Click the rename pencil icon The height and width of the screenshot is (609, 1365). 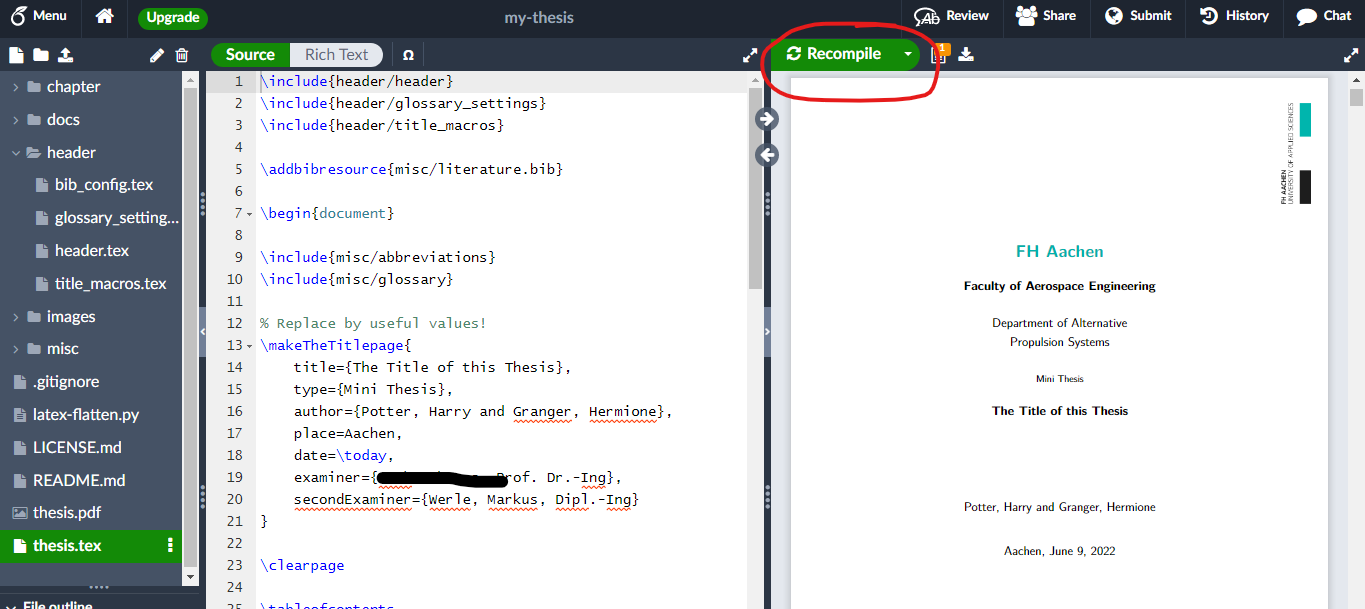(x=157, y=55)
